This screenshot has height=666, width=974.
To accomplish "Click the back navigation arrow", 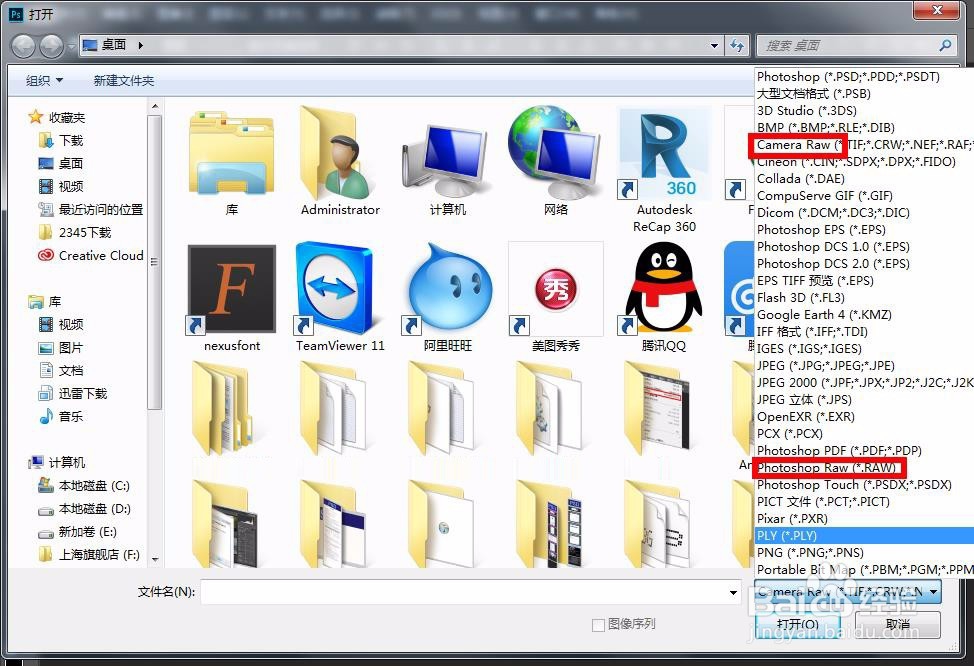I will (23, 46).
